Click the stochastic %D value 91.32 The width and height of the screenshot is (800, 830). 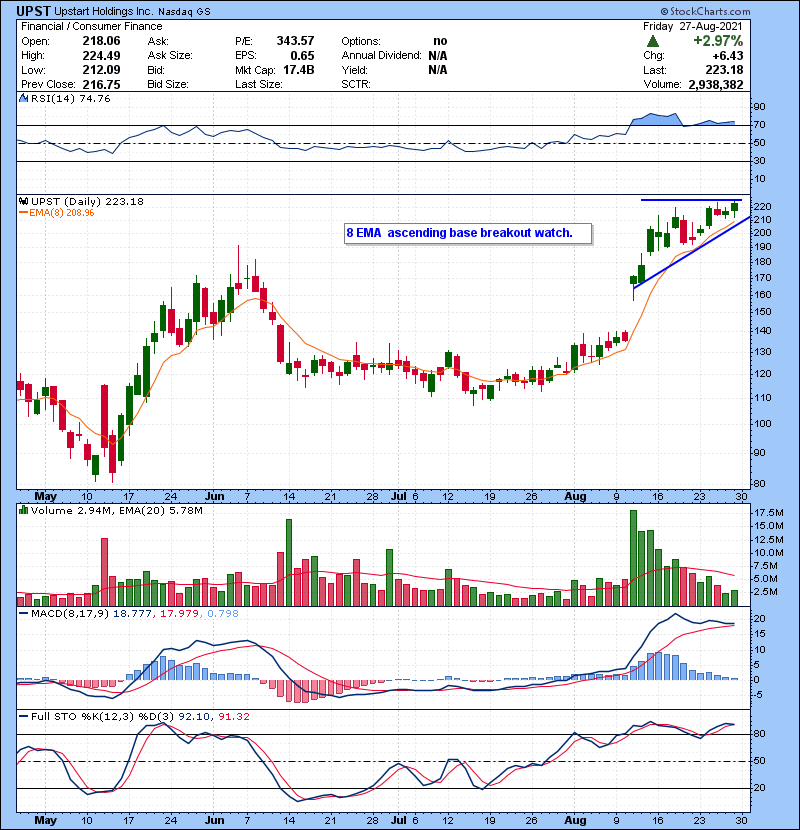(234, 717)
